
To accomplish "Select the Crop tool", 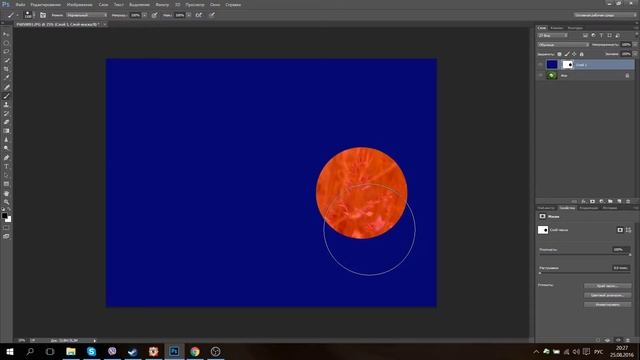I will (6, 69).
